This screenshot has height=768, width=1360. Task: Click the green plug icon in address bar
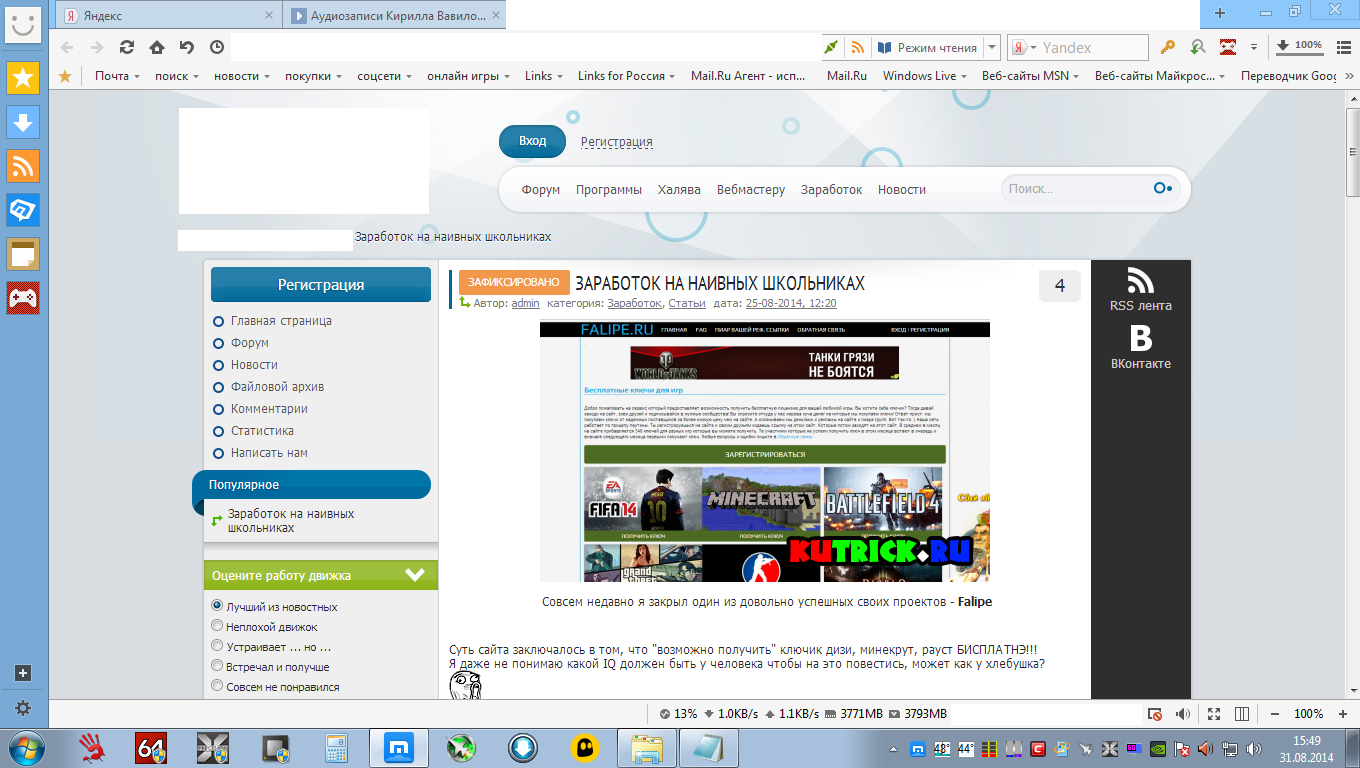(831, 47)
